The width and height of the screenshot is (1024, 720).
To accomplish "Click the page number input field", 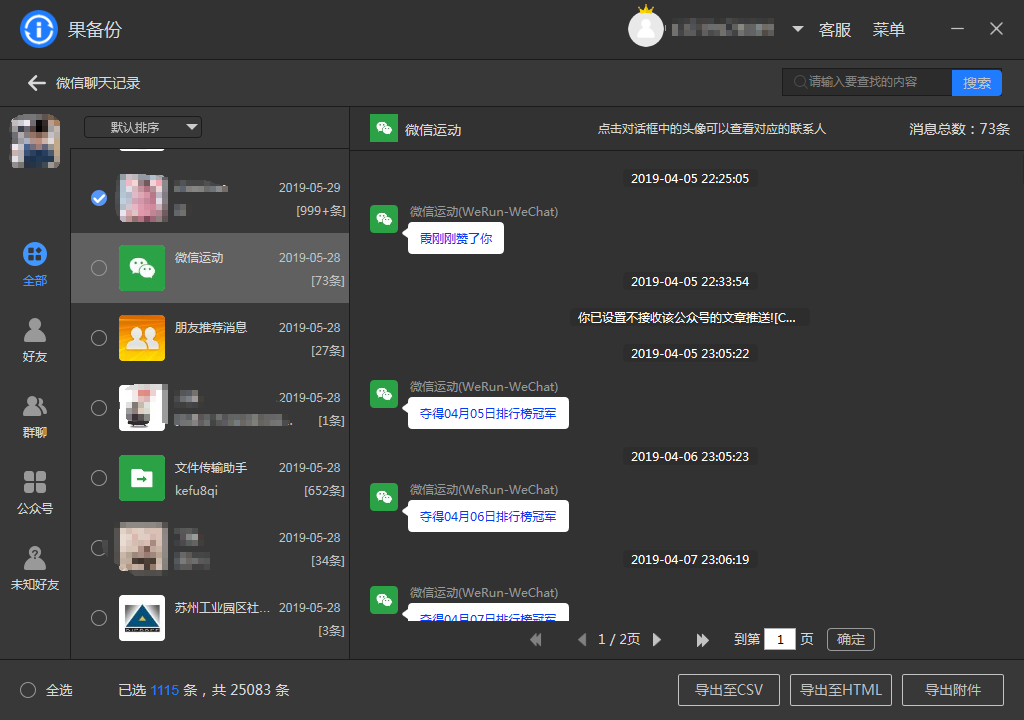I will tap(780, 639).
